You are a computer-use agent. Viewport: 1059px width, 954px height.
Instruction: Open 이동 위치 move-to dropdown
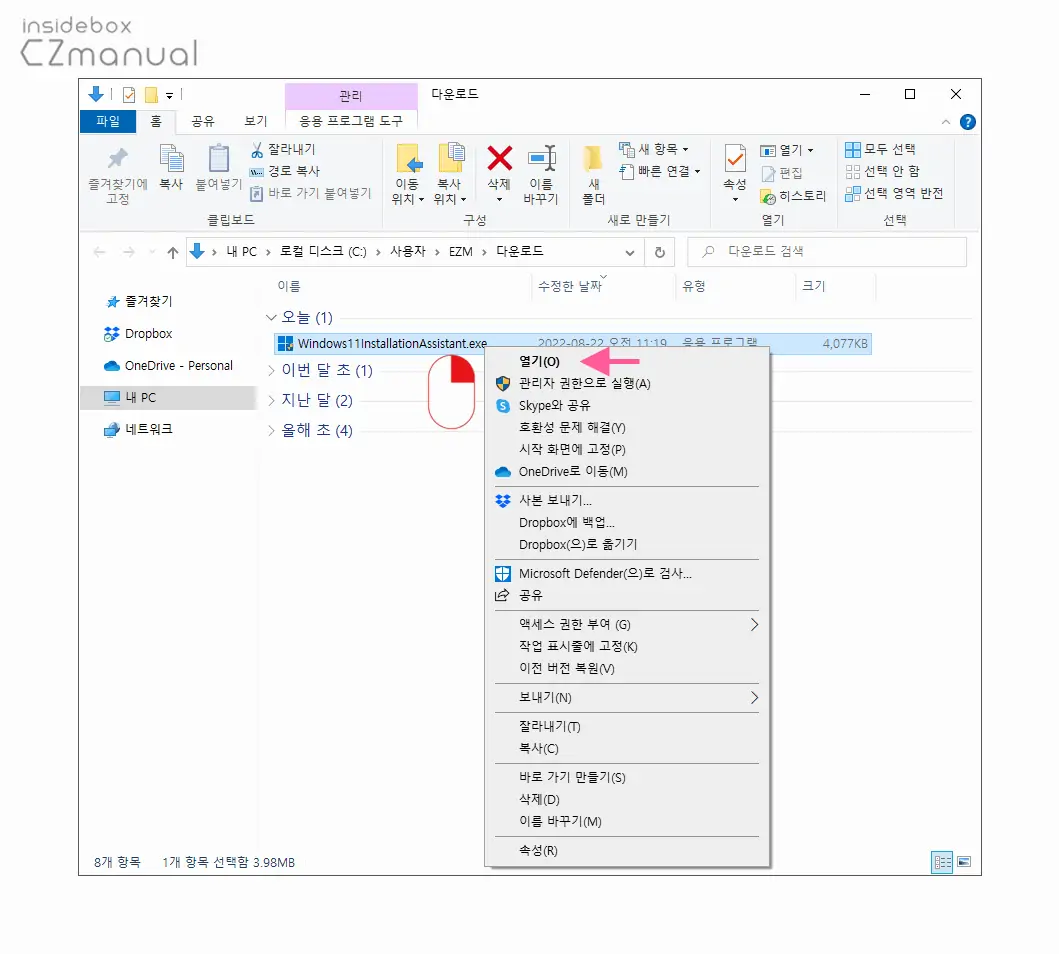(407, 192)
